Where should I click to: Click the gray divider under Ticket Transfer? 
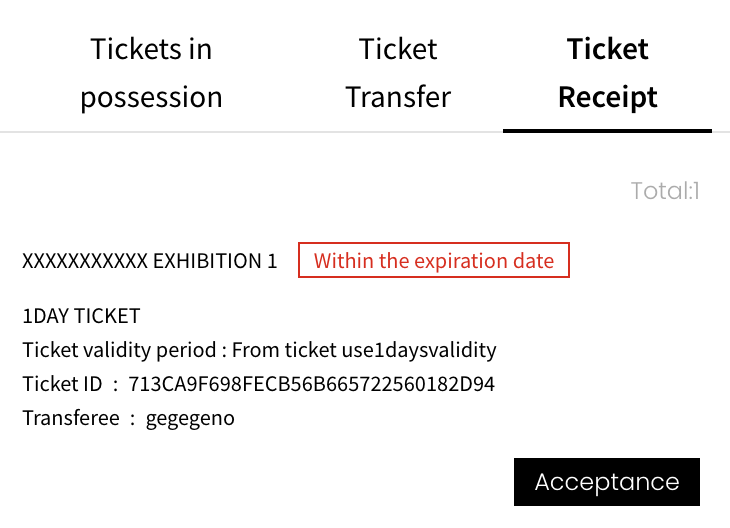(398, 132)
